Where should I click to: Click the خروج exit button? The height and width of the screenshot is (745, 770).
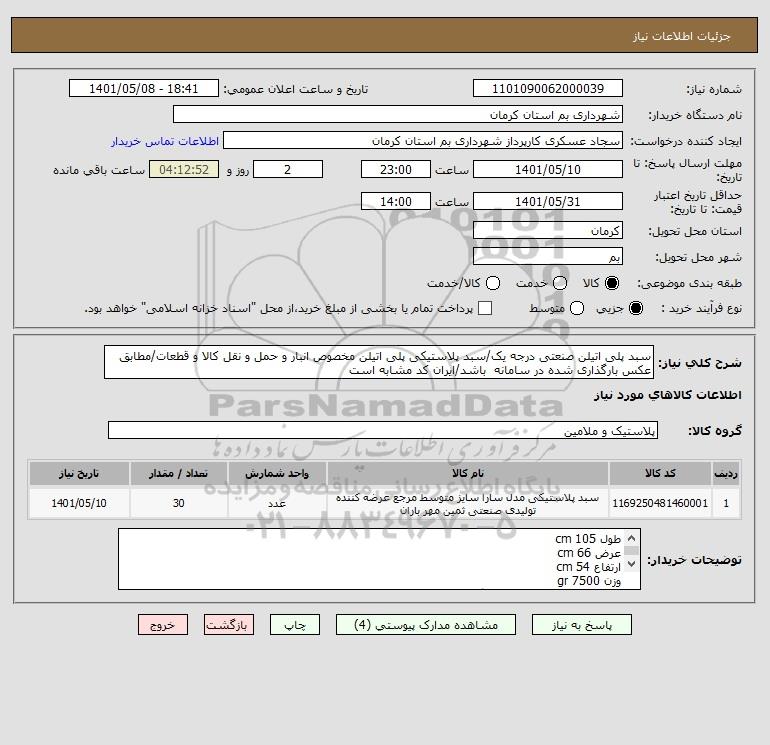(163, 625)
